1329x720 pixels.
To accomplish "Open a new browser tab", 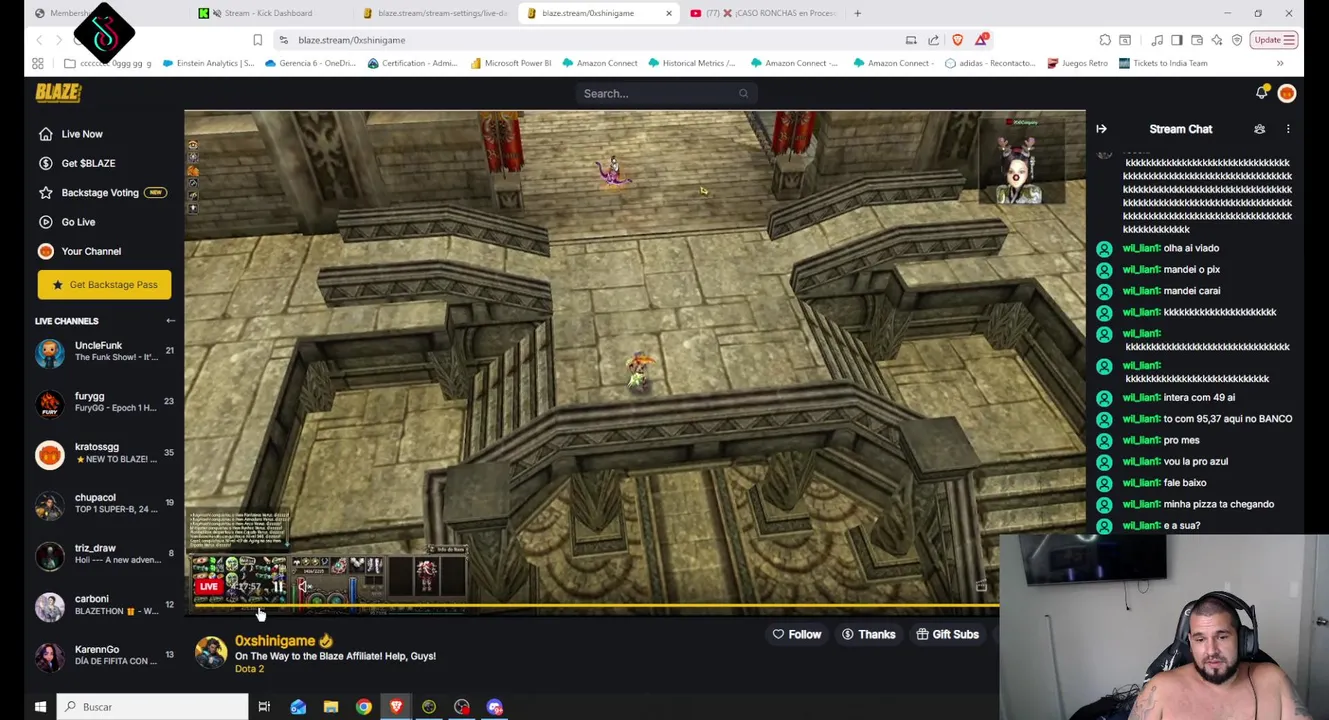I will [x=857, y=13].
